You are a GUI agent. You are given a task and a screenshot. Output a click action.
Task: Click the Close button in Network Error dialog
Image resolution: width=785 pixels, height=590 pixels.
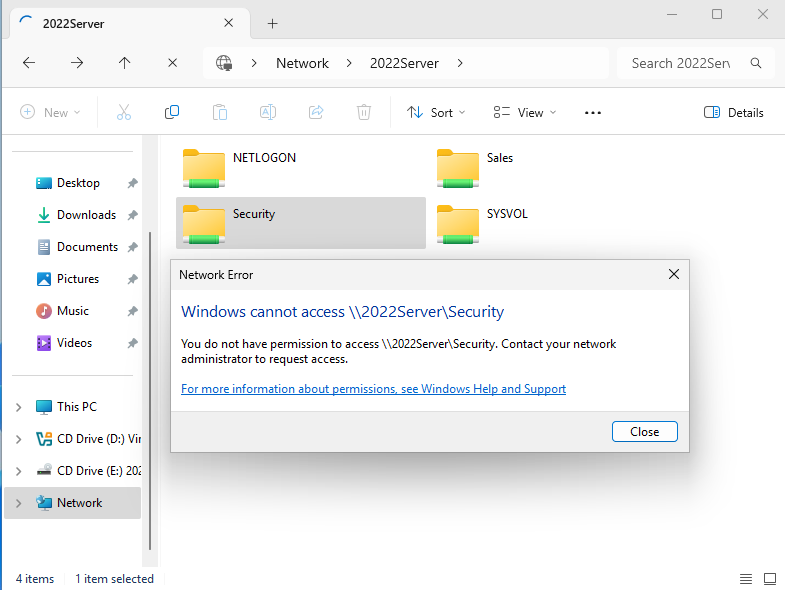pyautogui.click(x=644, y=432)
